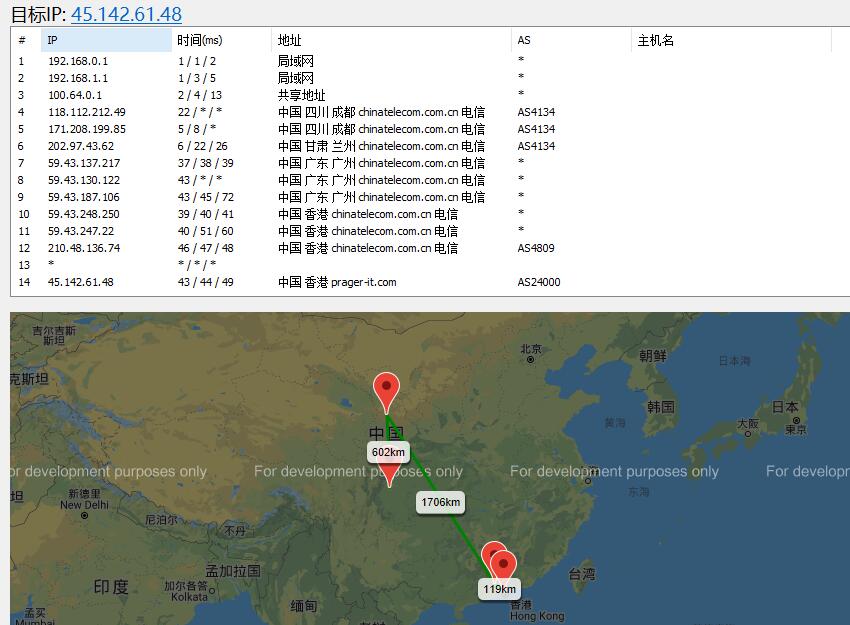Image resolution: width=850 pixels, height=625 pixels.
Task: Select final hop IP 45.142.61.48 in table
Action: 81,282
